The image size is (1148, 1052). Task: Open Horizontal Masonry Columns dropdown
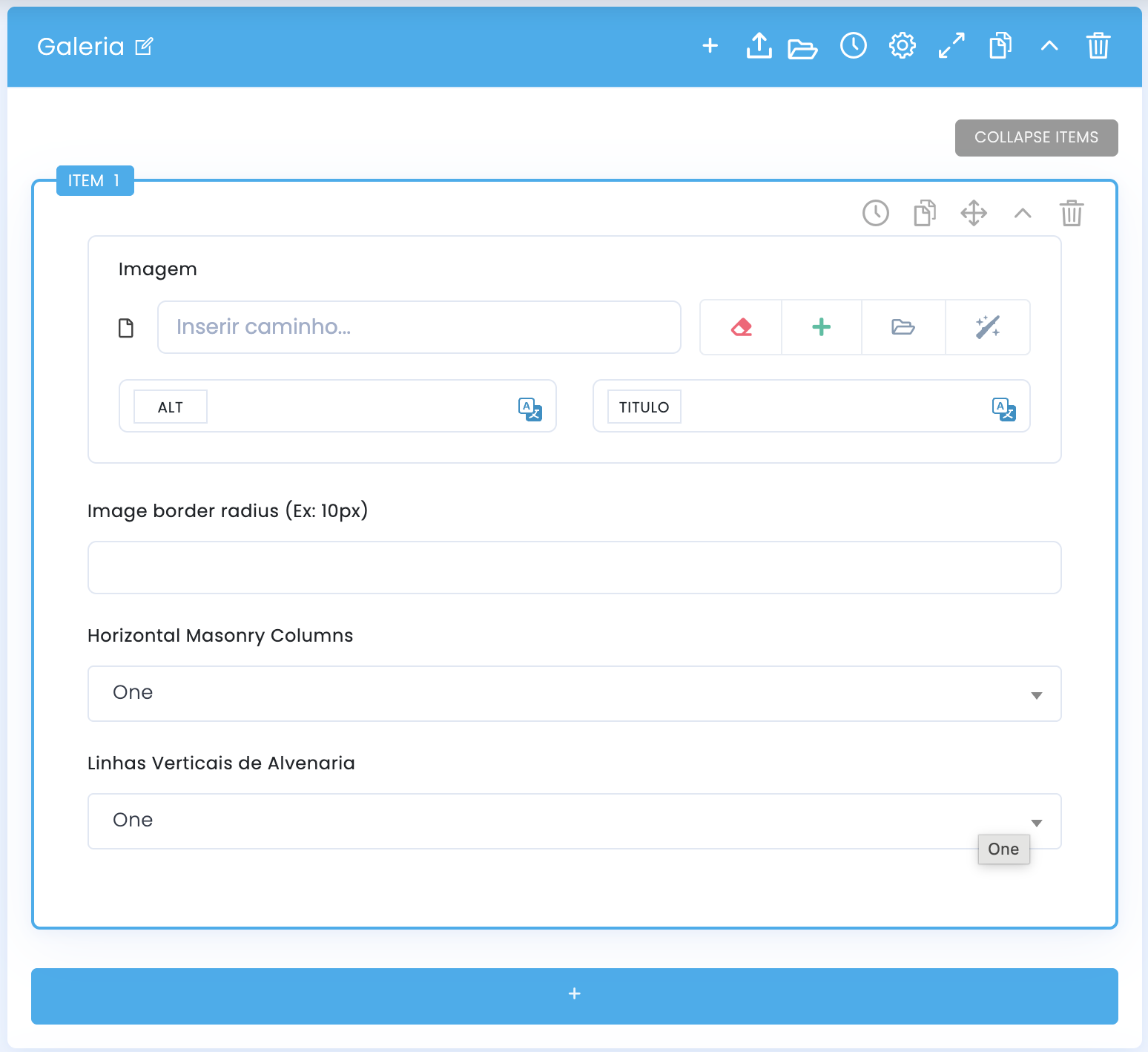pyautogui.click(x=575, y=694)
